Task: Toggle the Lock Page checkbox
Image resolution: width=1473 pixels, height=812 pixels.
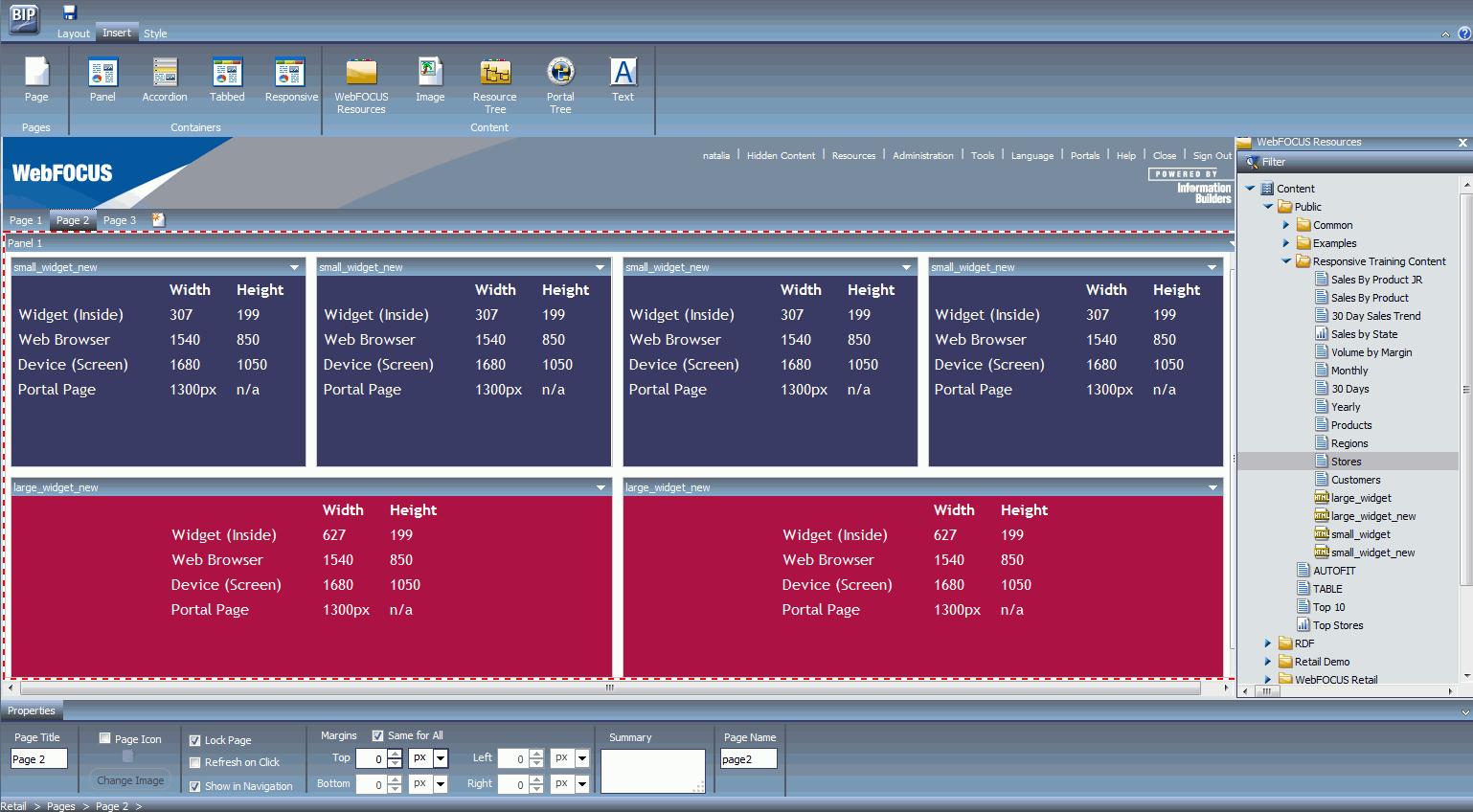Action: tap(195, 740)
